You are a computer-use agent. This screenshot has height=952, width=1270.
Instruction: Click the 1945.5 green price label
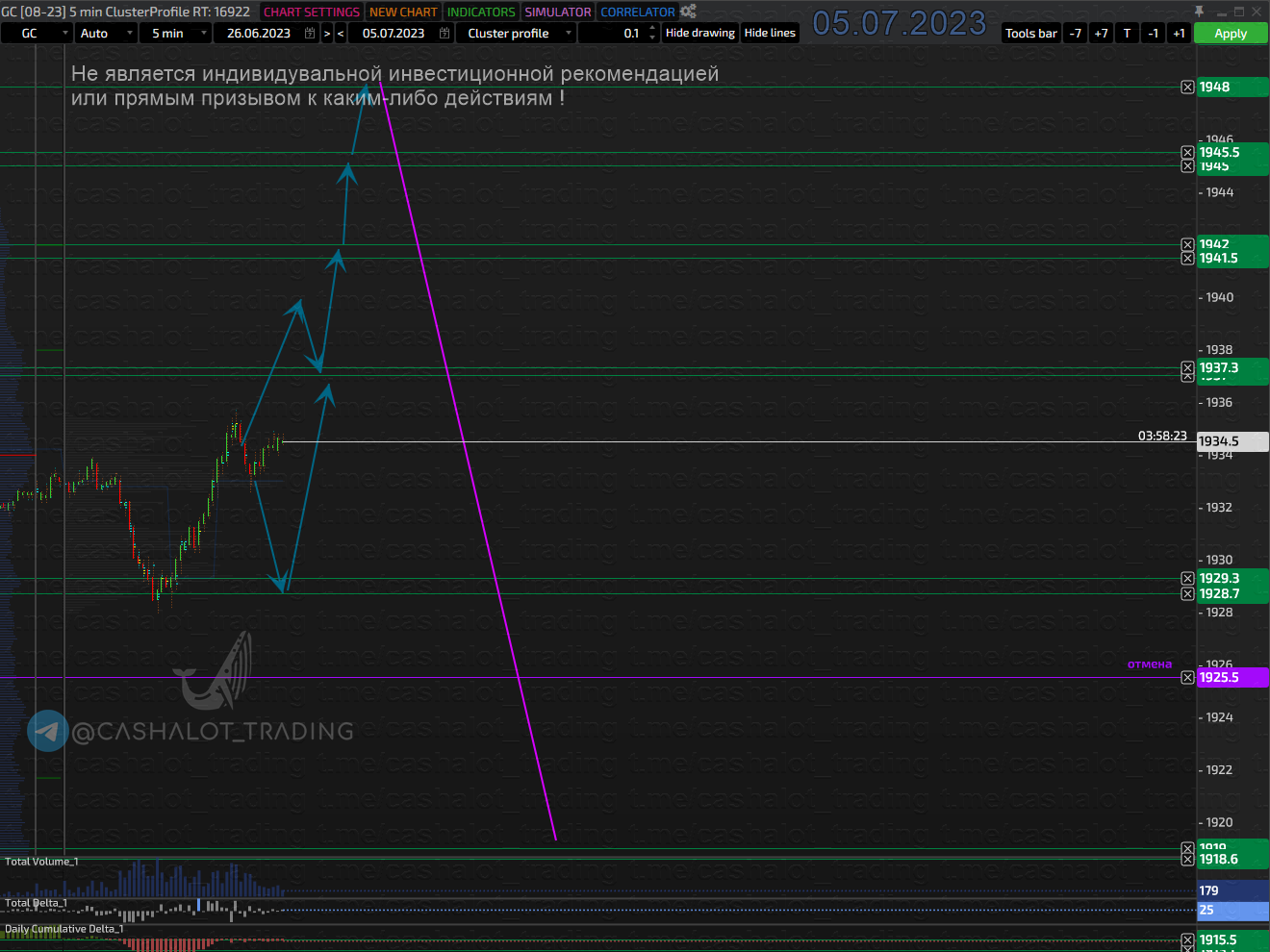pyautogui.click(x=1232, y=153)
